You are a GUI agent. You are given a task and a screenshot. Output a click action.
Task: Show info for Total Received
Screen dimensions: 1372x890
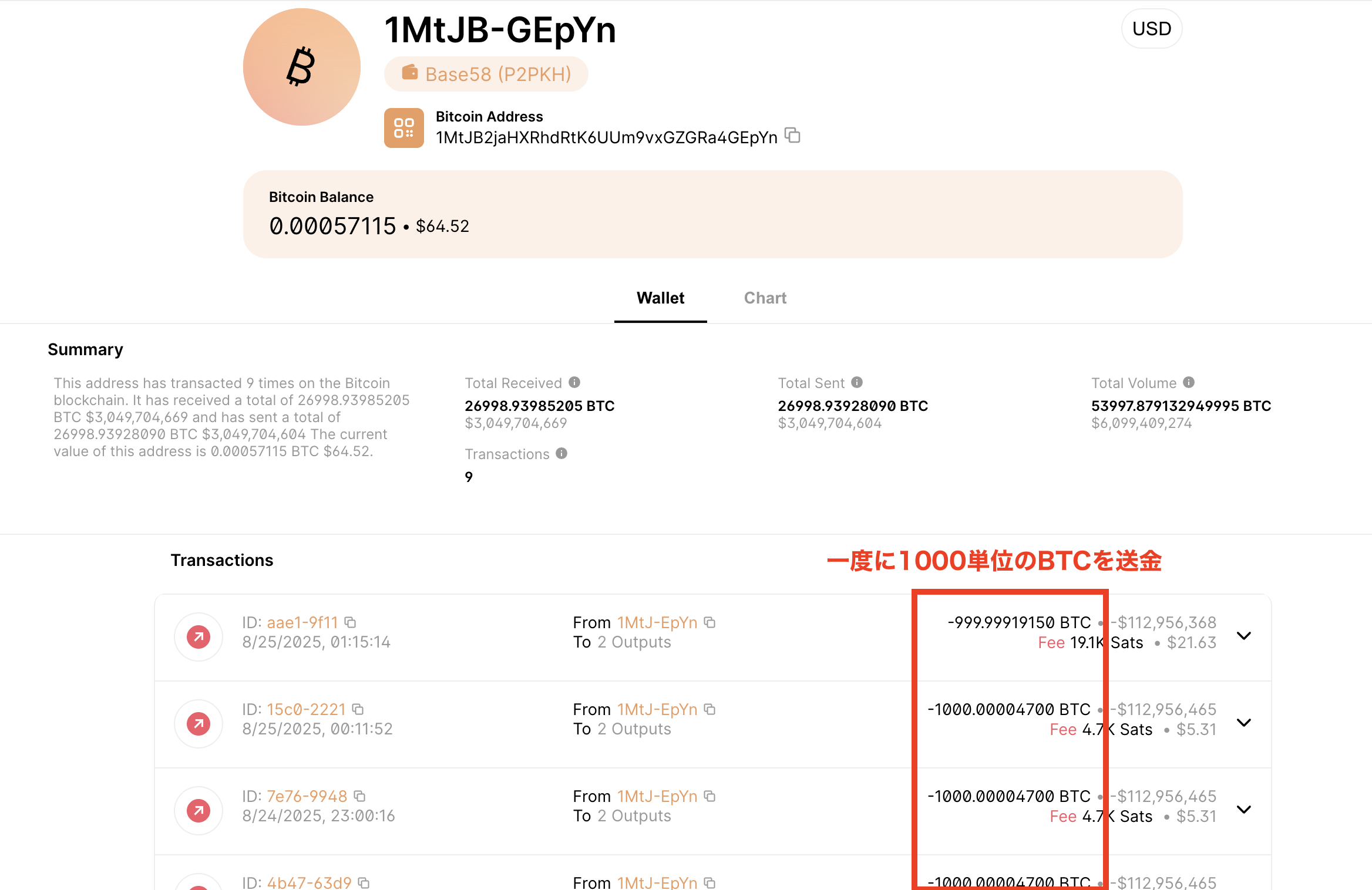574,383
